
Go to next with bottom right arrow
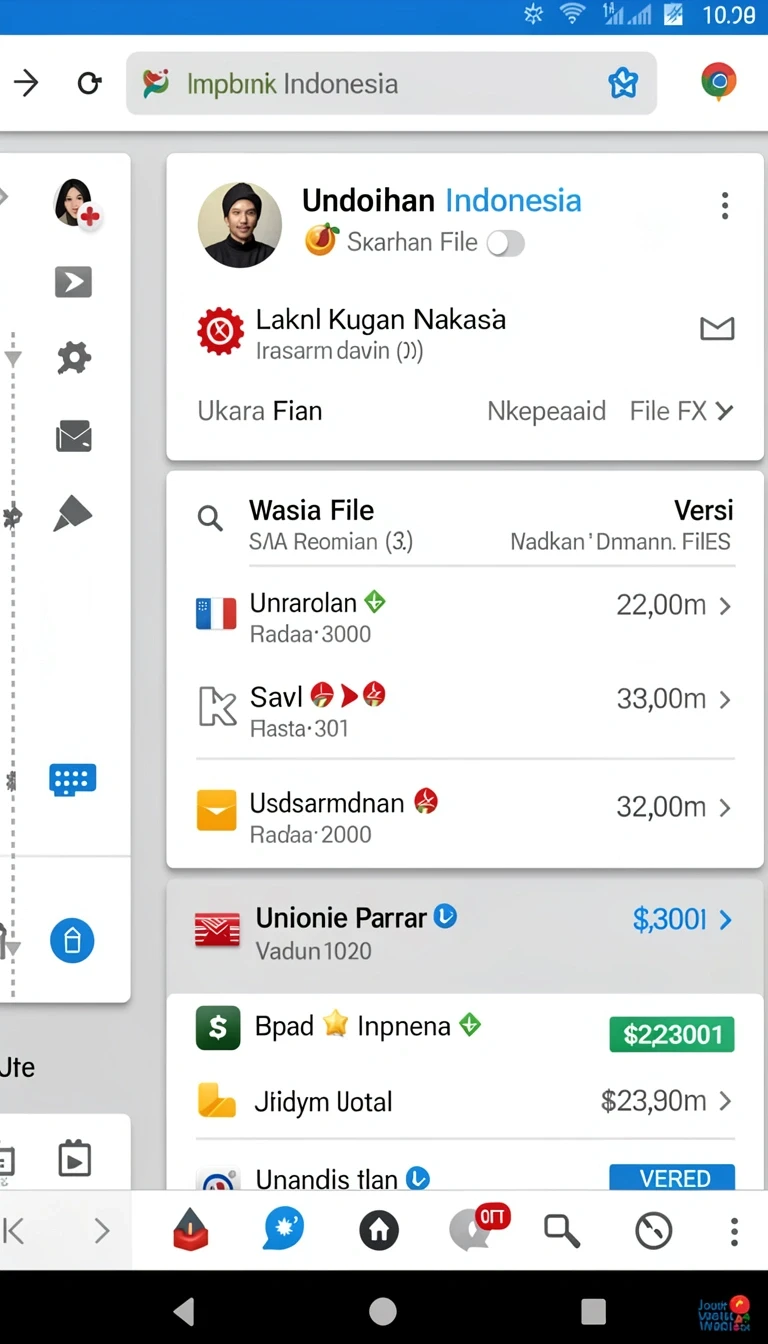101,1231
